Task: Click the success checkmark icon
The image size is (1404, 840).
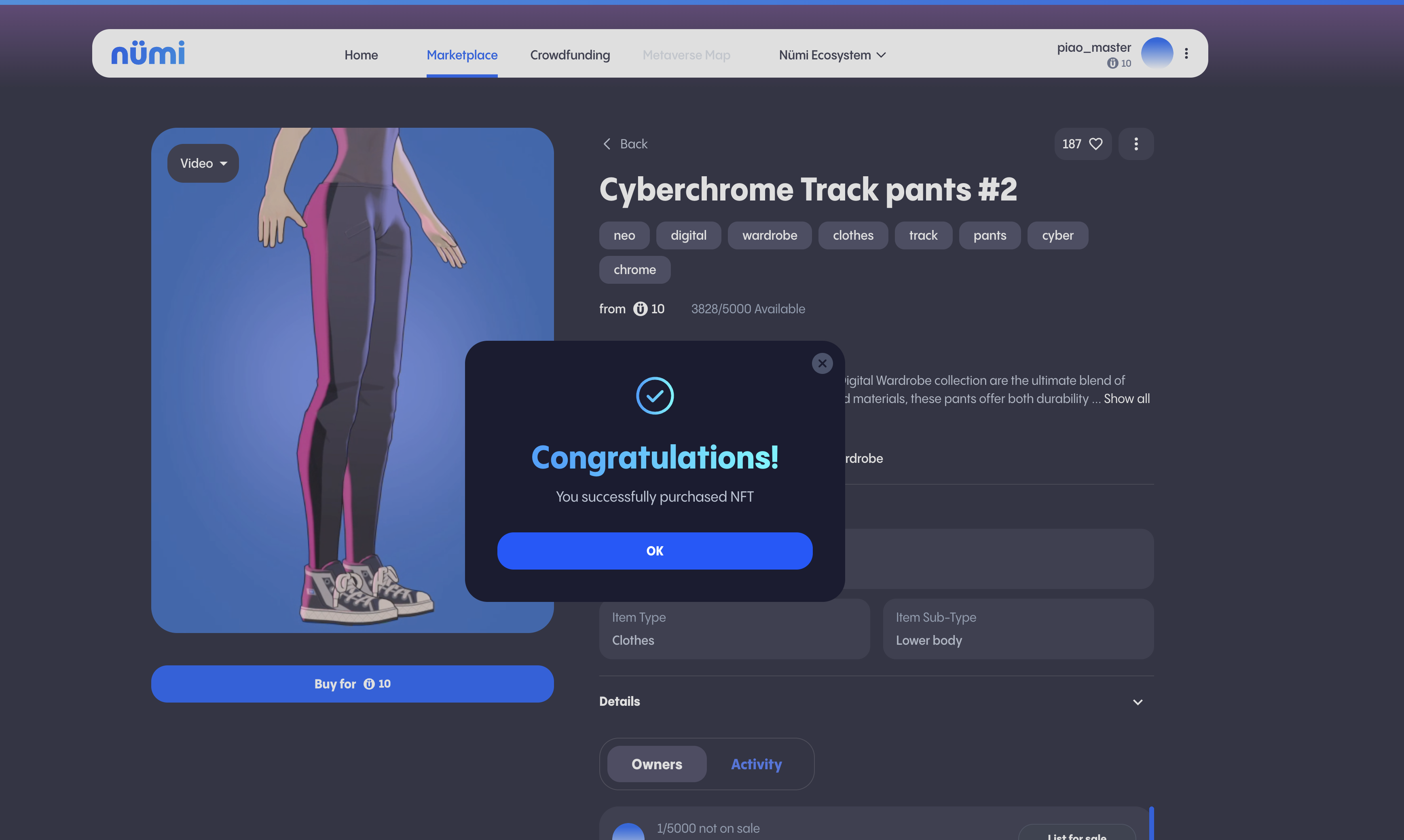Action: point(654,396)
